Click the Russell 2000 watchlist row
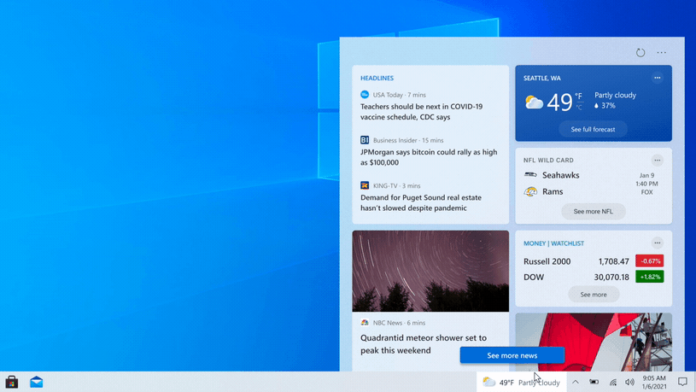 593,261
